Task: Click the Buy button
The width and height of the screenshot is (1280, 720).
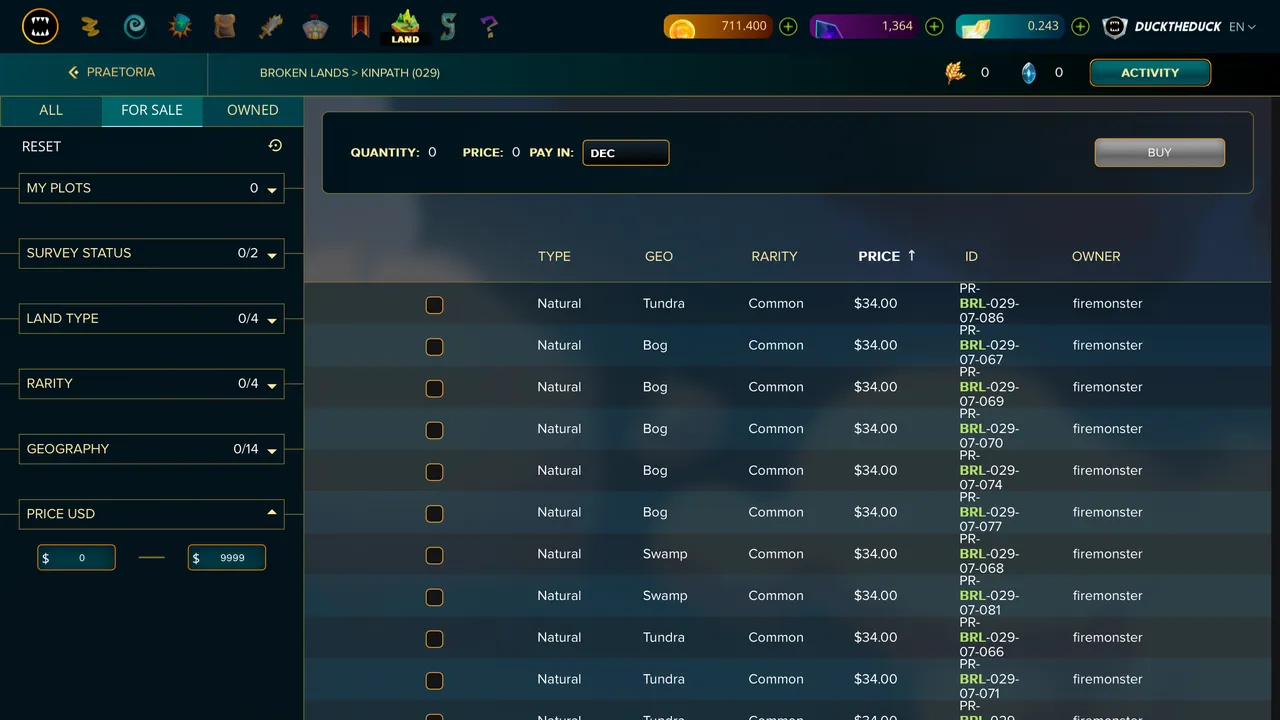Action: [1159, 153]
